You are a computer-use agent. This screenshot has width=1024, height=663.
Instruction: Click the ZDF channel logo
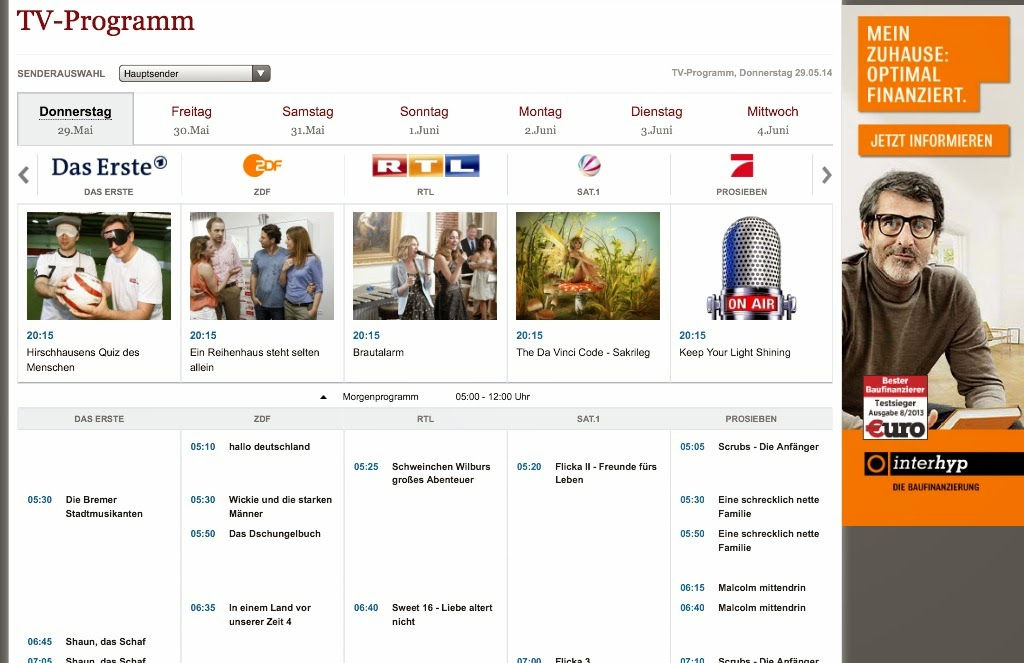263,164
